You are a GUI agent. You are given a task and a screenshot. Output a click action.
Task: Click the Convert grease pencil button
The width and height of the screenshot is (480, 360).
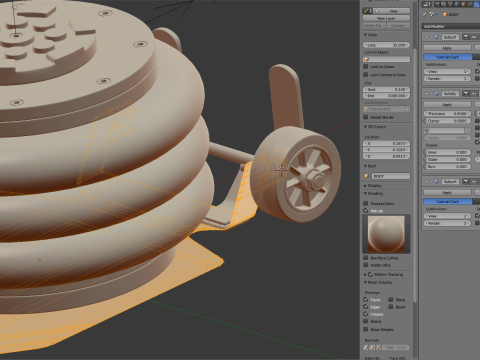[x=398, y=25]
